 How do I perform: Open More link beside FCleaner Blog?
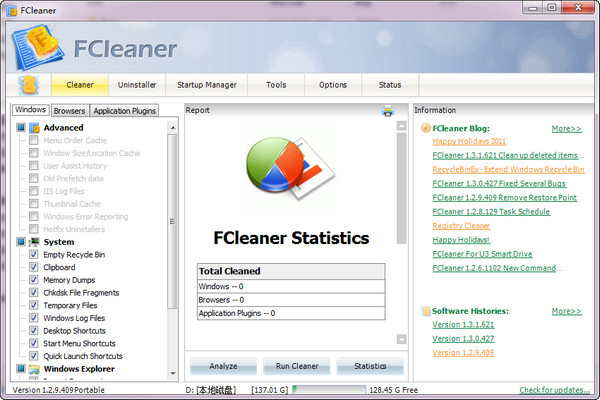[566, 129]
